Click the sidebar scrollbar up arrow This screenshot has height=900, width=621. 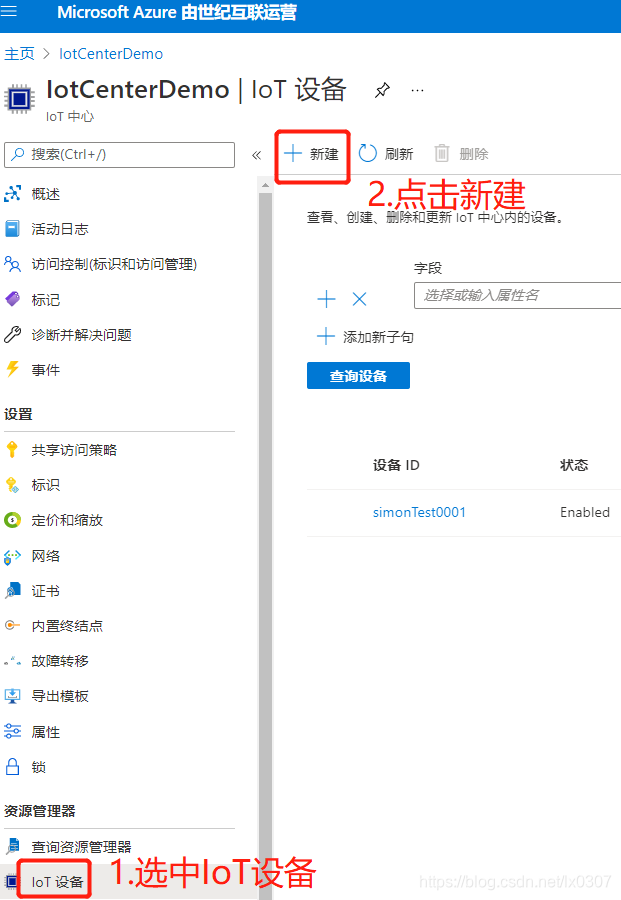265,185
